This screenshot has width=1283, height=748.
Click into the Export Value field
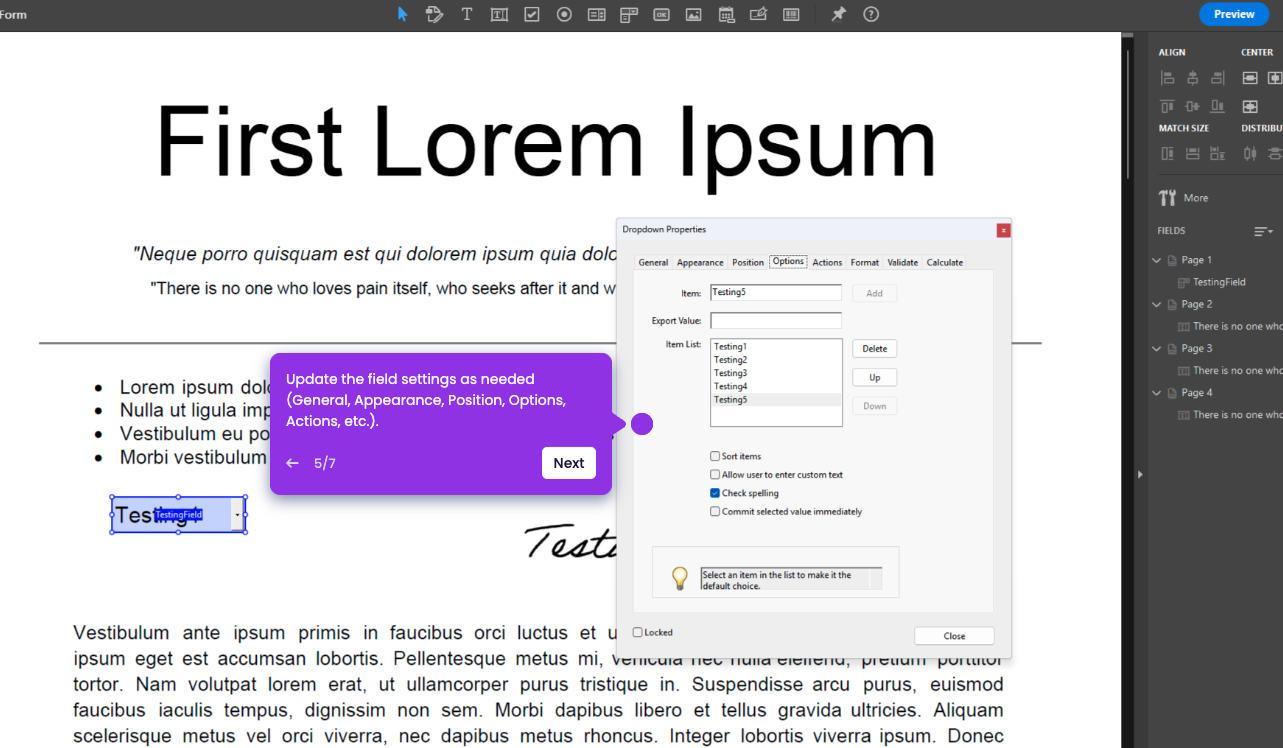click(x=776, y=321)
